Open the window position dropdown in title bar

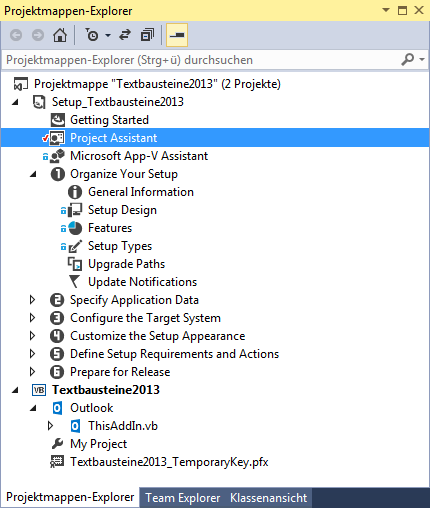click(x=386, y=10)
